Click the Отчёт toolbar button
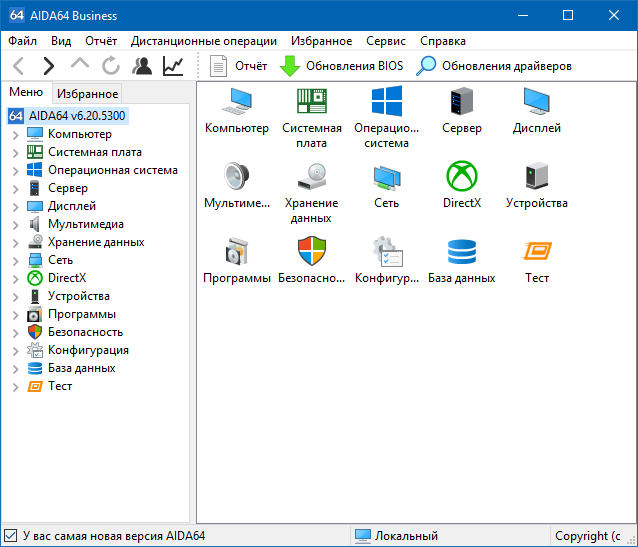The height and width of the screenshot is (547, 638). (x=239, y=66)
